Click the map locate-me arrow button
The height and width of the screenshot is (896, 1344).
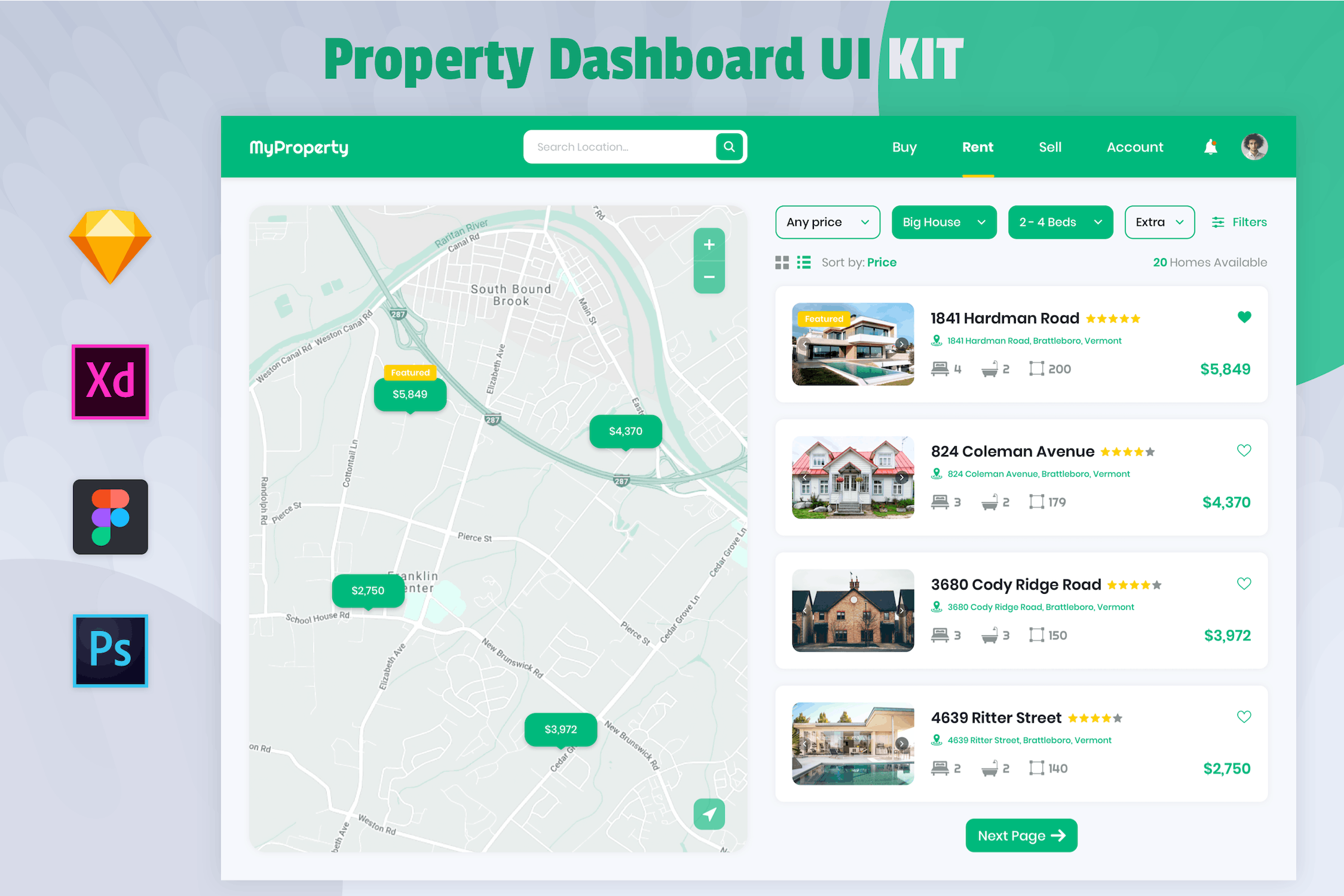click(709, 814)
